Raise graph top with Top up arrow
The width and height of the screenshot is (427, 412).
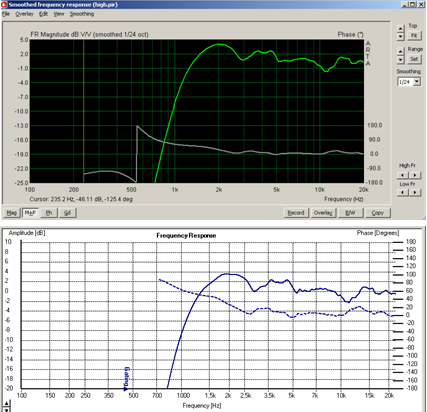click(401, 29)
